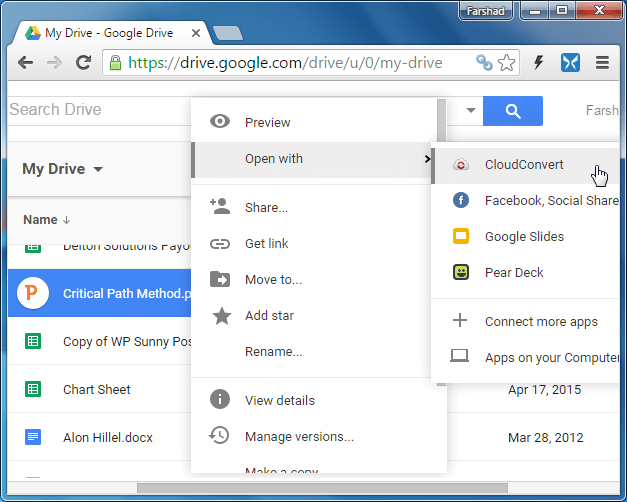The width and height of the screenshot is (627, 502).
Task: Click the orange P icon of Critical Path Method
Action: [33, 293]
